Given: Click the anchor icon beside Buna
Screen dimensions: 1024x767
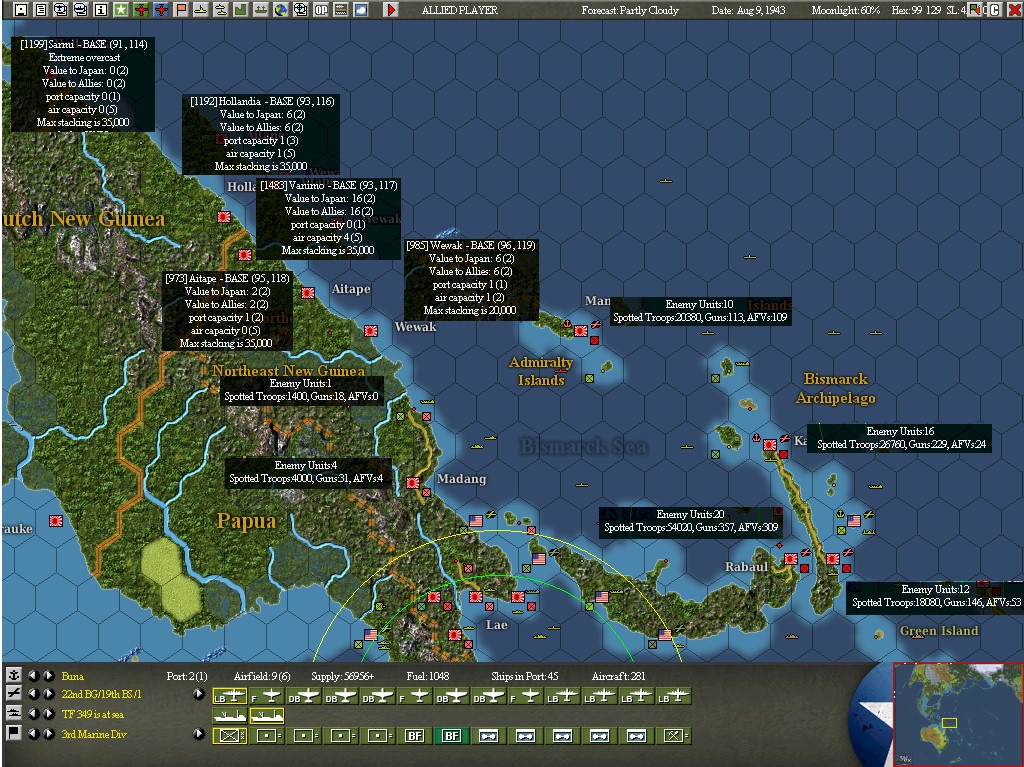Looking at the screenshot, I should click(13, 675).
